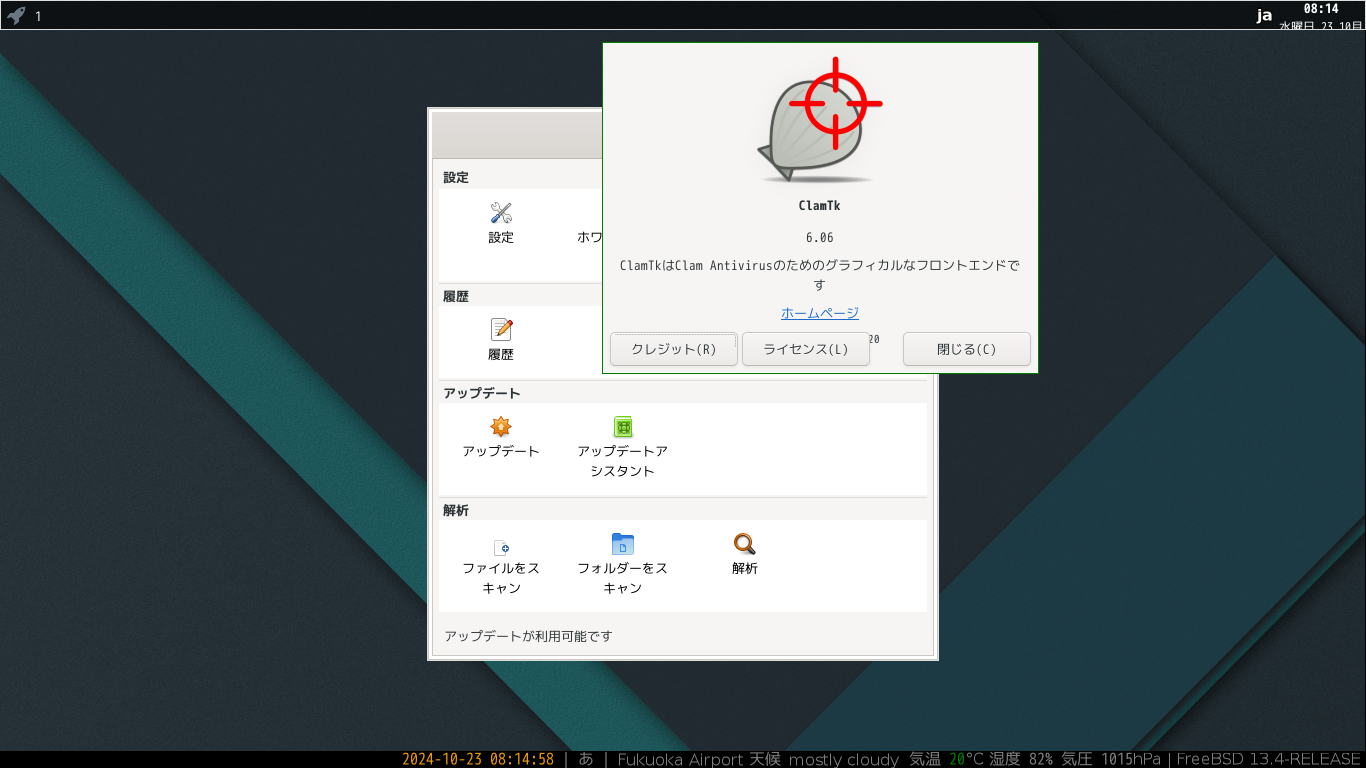
Task: Click the rocket launcher icon in top bar
Action: [16, 15]
